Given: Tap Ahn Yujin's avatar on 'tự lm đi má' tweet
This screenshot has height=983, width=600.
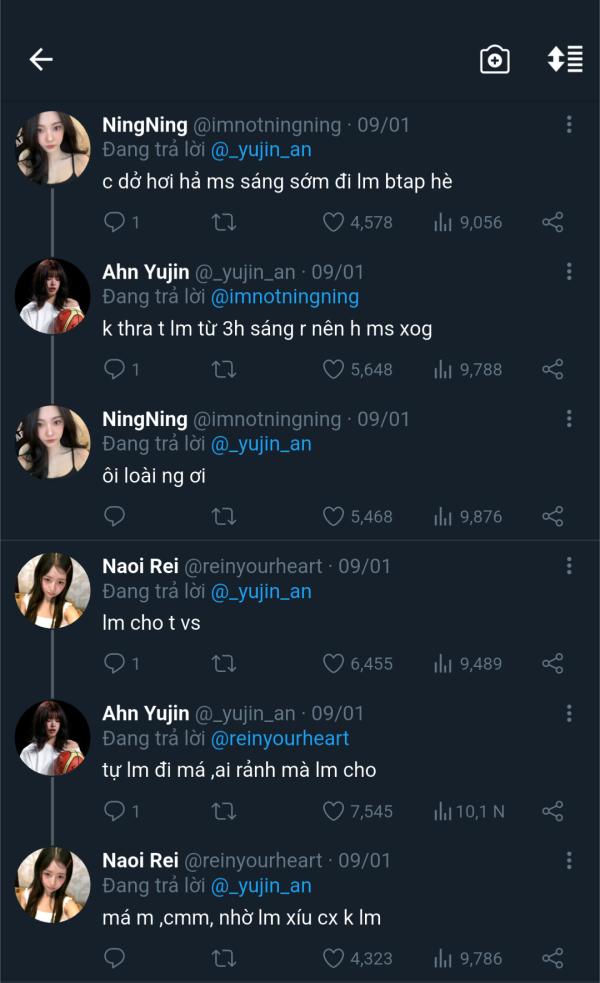Looking at the screenshot, I should pyautogui.click(x=53, y=737).
